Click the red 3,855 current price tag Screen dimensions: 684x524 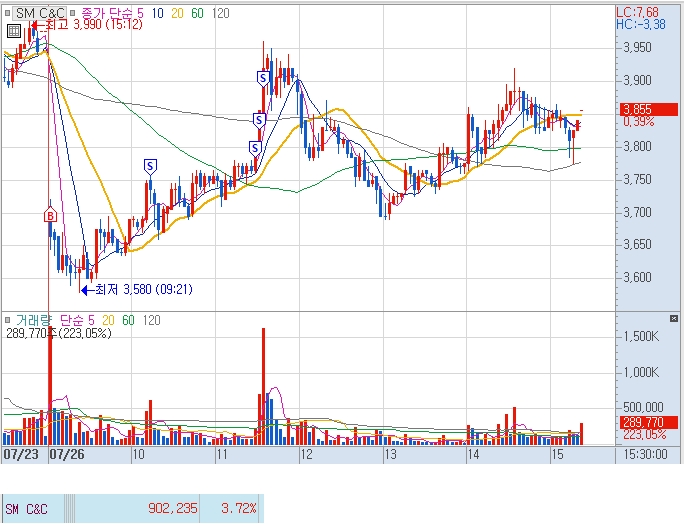649,109
